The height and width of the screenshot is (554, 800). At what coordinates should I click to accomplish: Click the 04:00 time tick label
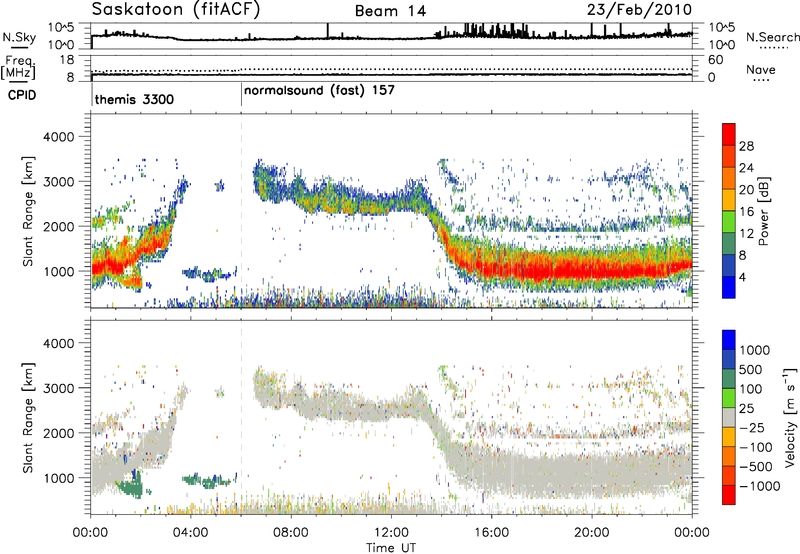click(190, 533)
